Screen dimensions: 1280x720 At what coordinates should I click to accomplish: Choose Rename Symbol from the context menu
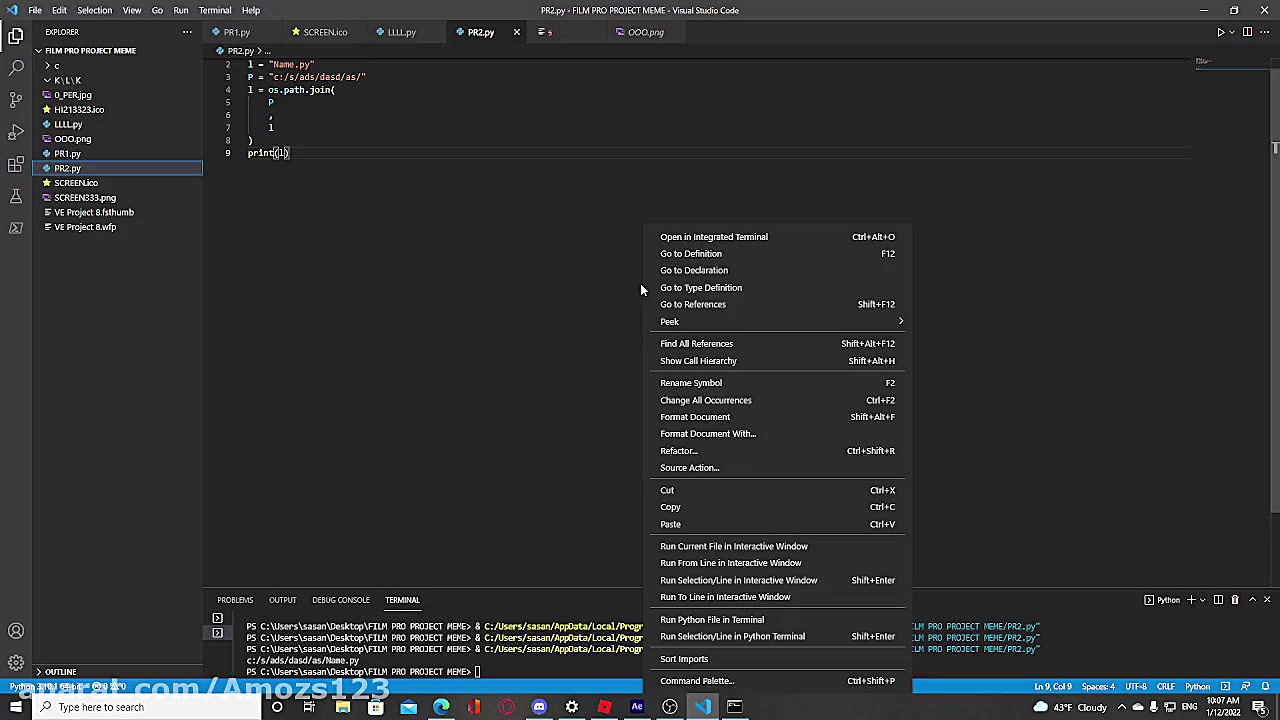[691, 383]
